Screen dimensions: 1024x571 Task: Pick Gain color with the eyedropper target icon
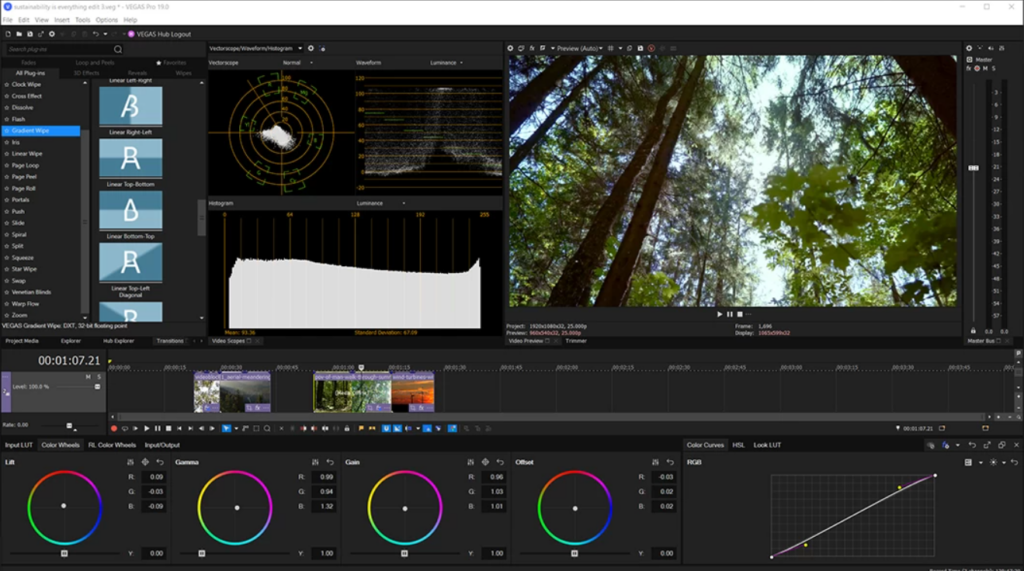pyautogui.click(x=485, y=462)
